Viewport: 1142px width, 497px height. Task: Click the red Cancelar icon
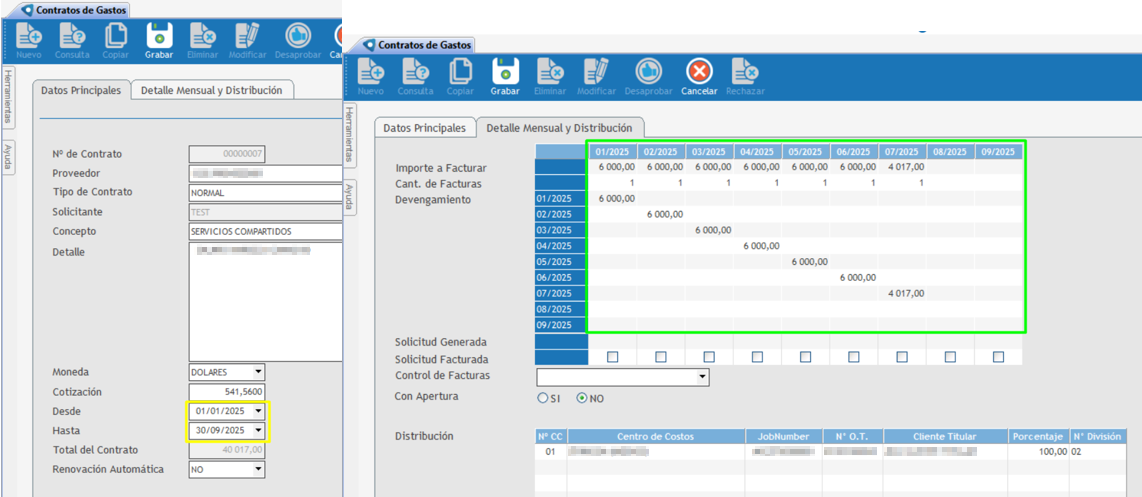699,73
